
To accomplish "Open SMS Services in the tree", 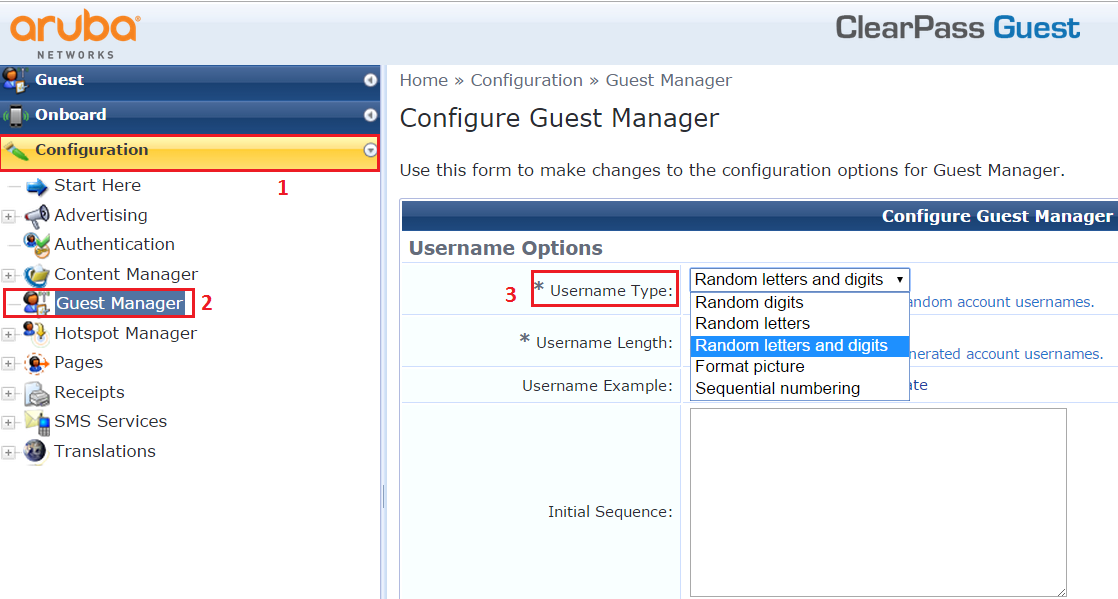I will click(111, 421).
